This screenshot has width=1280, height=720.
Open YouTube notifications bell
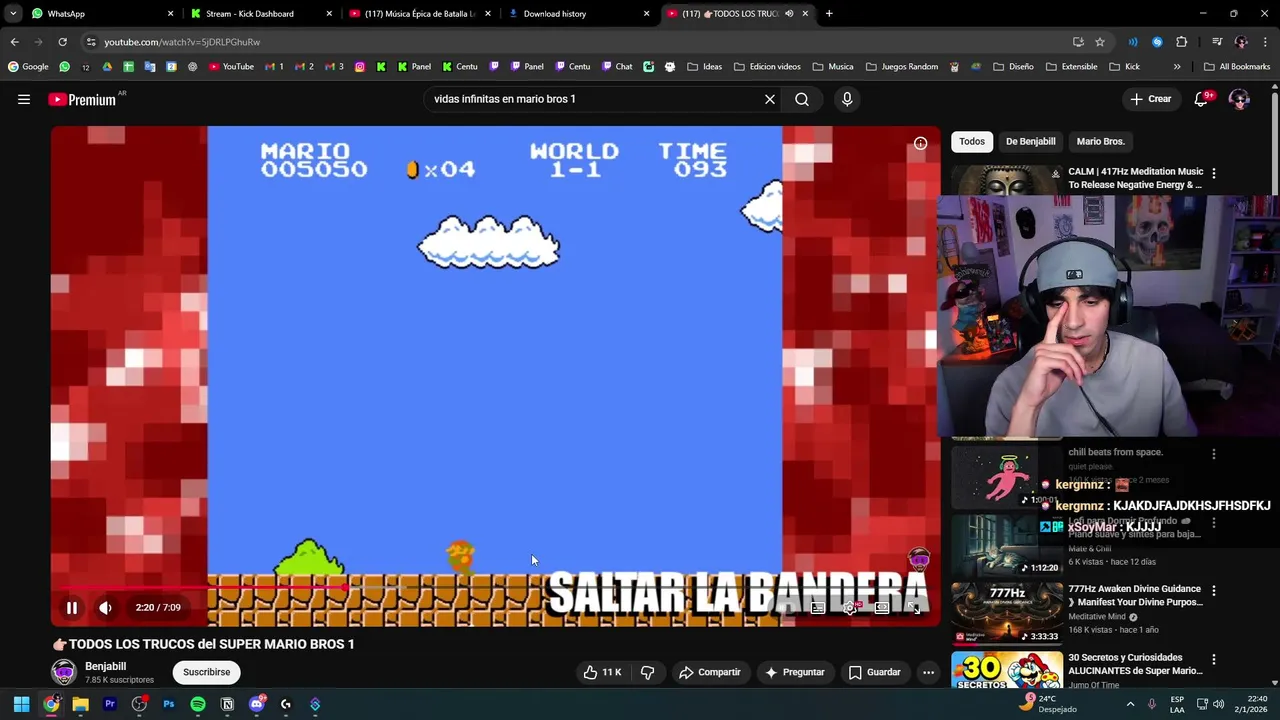tap(1202, 99)
